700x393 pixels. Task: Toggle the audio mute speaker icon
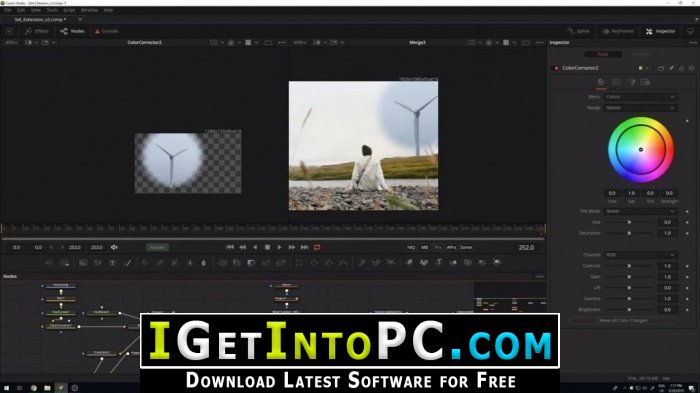(114, 247)
